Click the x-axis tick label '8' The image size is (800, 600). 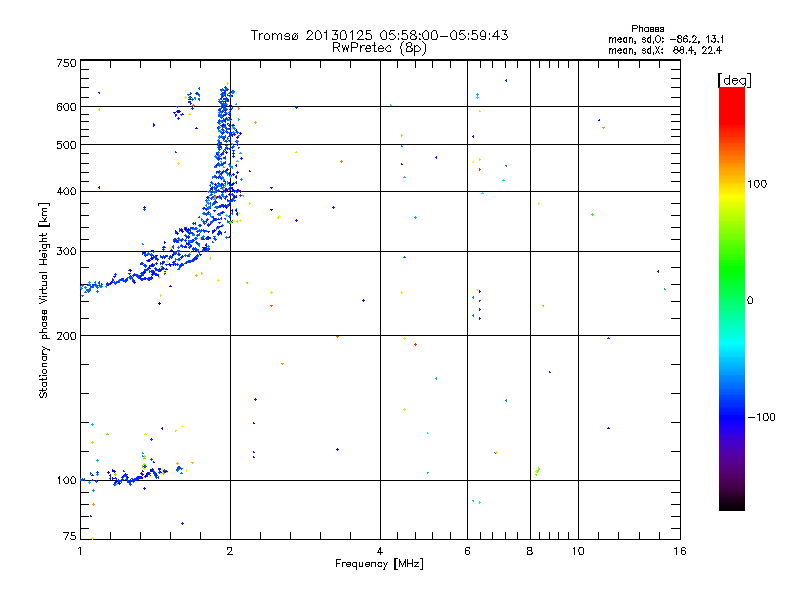530,551
